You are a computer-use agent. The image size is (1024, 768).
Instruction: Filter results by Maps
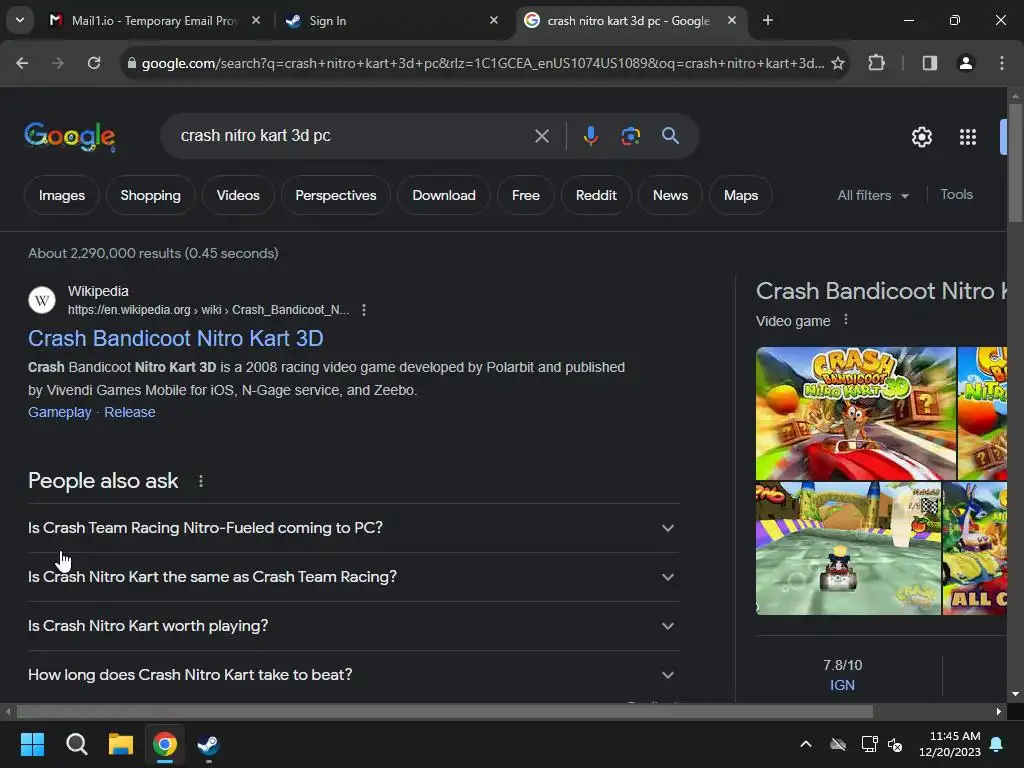[x=741, y=195]
